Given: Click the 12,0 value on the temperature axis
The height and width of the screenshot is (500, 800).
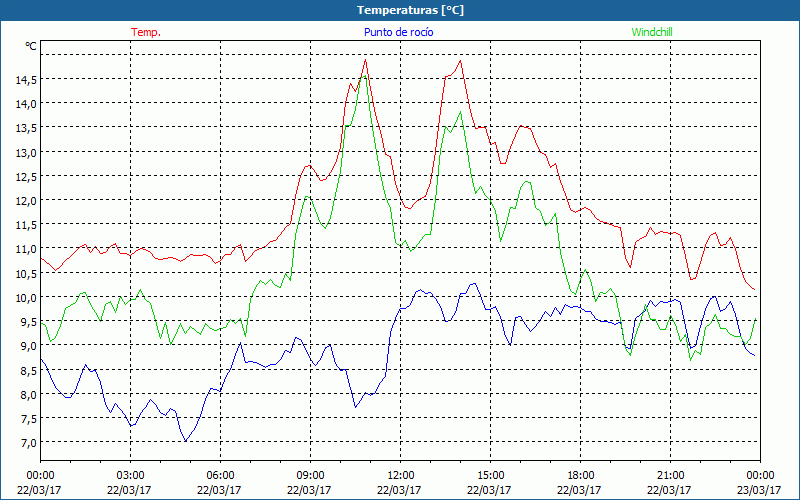Looking at the screenshot, I should [26, 200].
